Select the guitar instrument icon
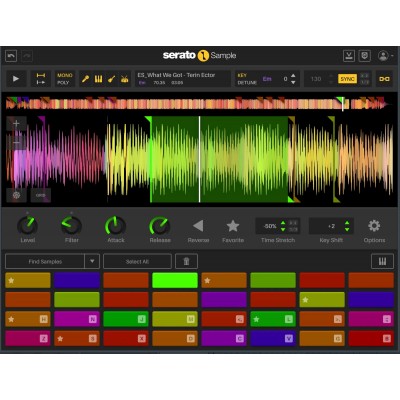The height and width of the screenshot is (400, 400). (111, 79)
